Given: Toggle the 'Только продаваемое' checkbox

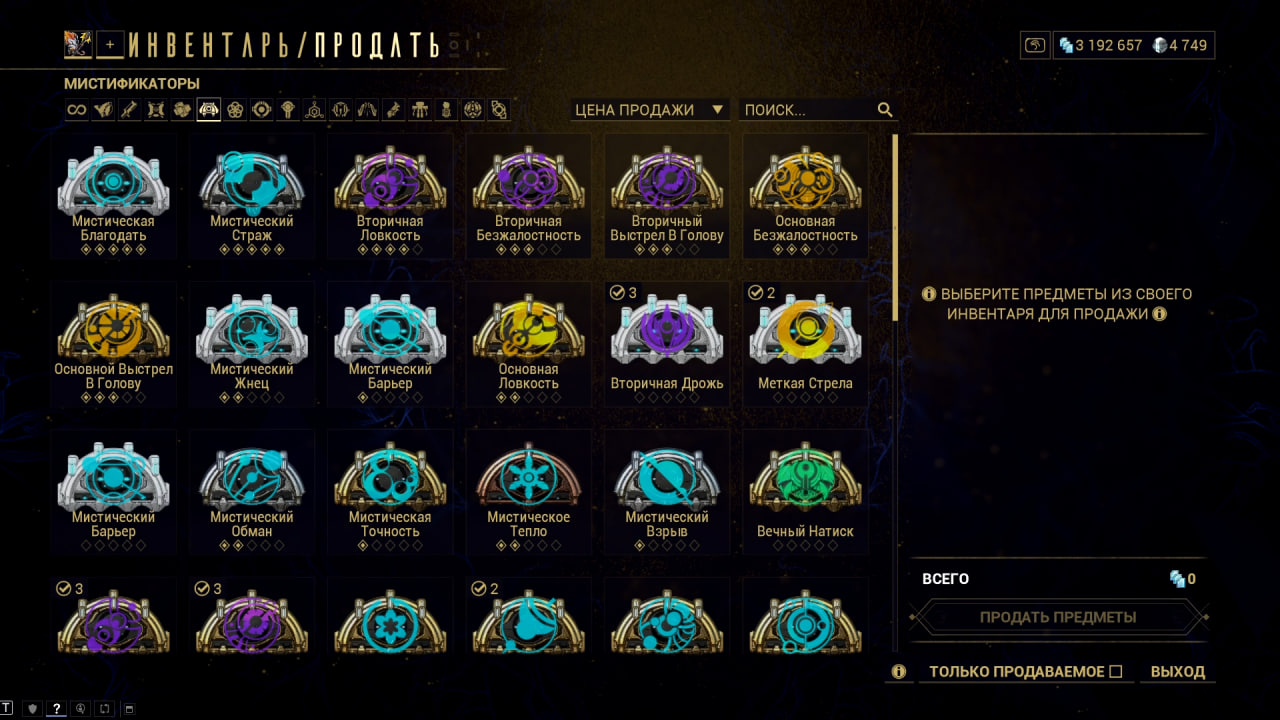Looking at the screenshot, I should tap(1116, 672).
